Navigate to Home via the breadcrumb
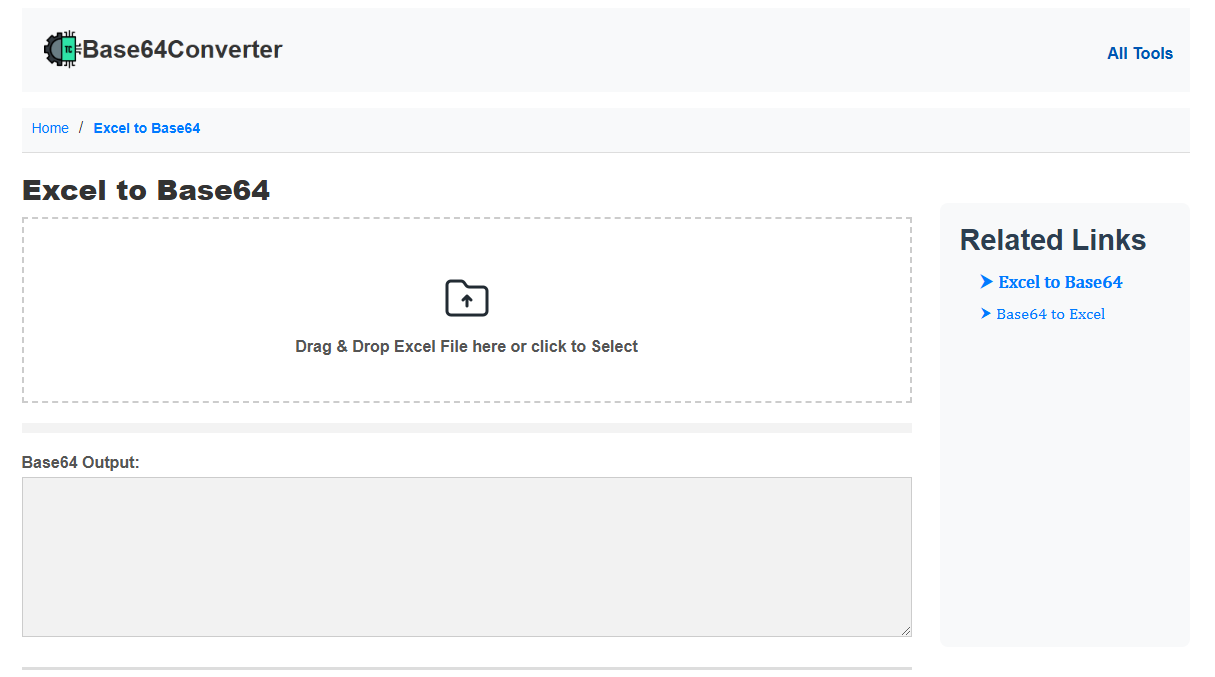 (x=50, y=128)
